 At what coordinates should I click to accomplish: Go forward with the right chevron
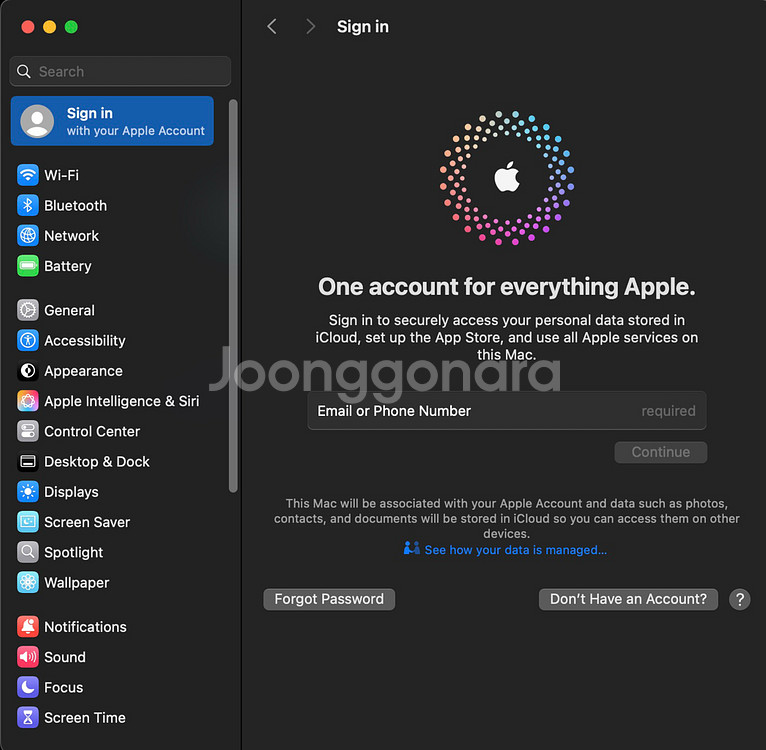(x=310, y=26)
